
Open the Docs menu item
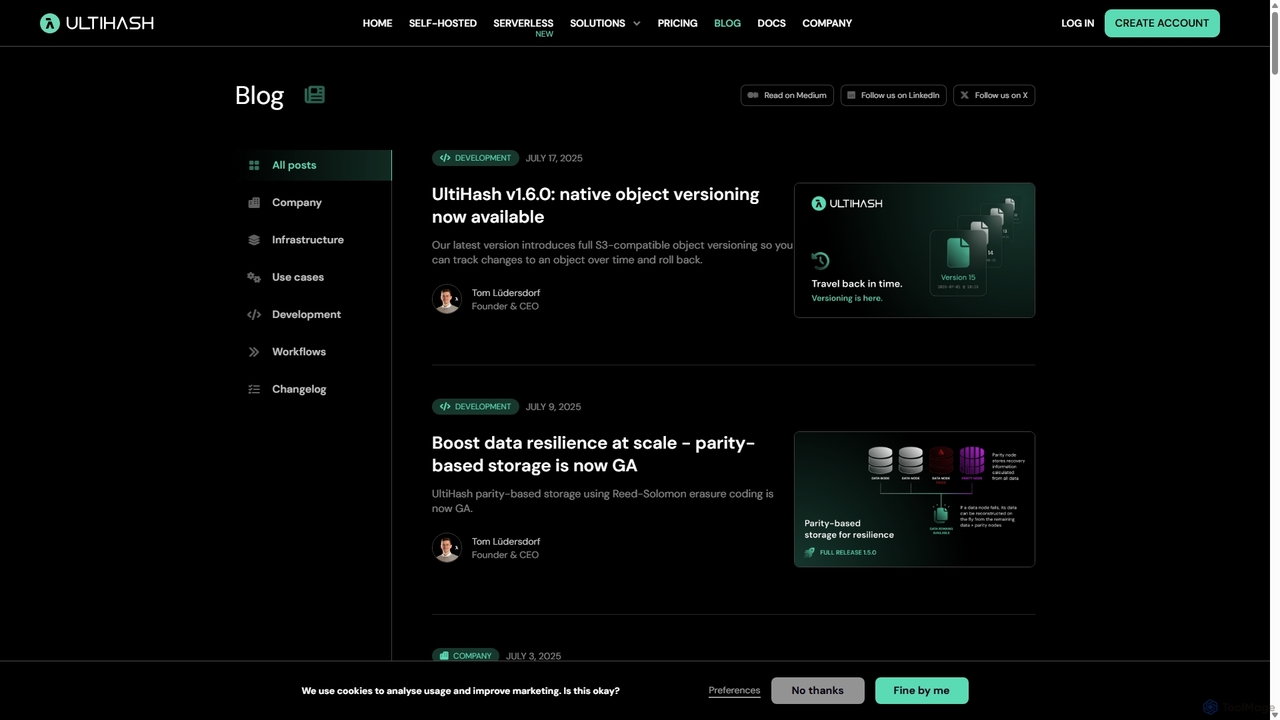771,23
